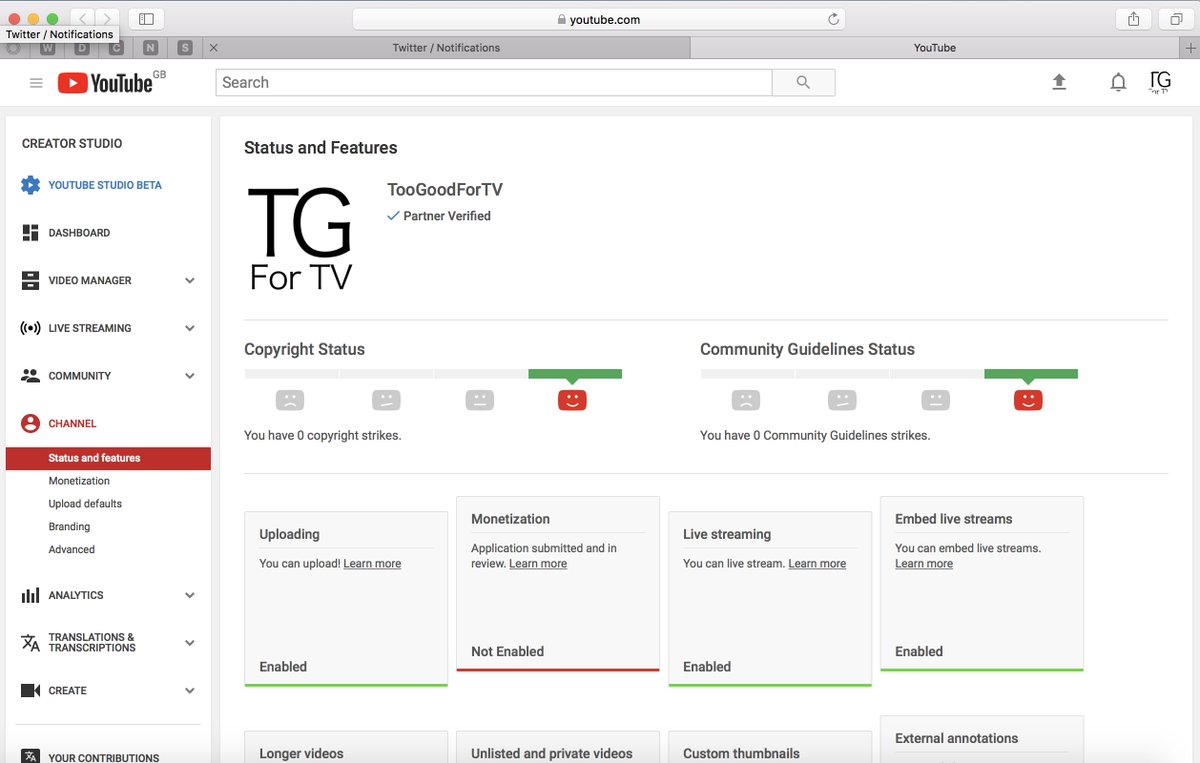Screen dimensions: 1200x763
Task: Click the 0 Community Guidelines strikes text
Action: (815, 436)
